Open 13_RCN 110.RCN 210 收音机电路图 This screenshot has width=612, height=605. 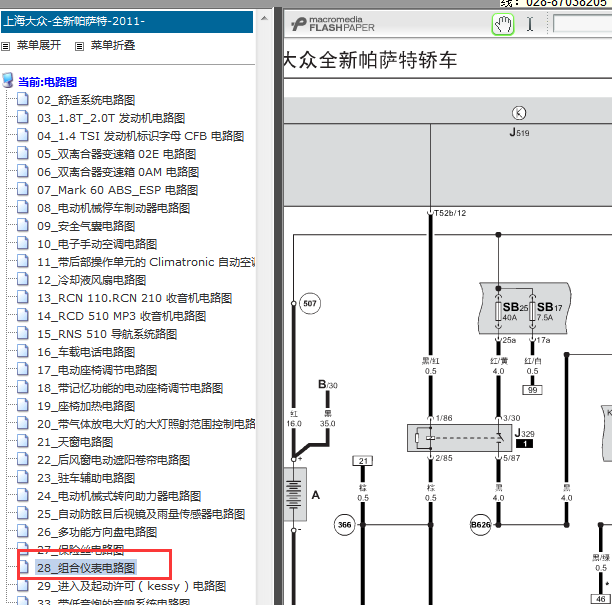[x=134, y=298]
